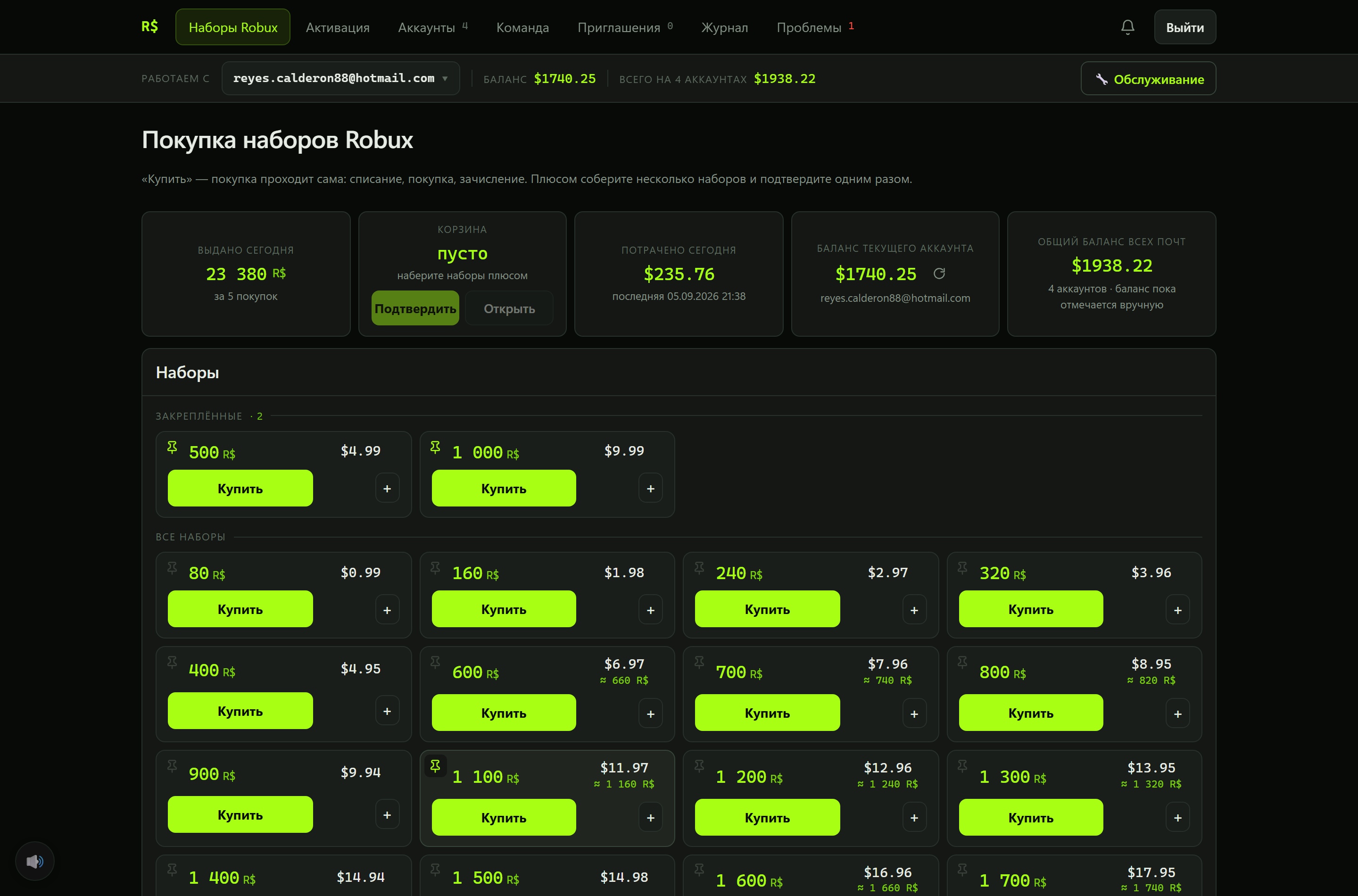Buy the 400 R$ pack

point(240,711)
